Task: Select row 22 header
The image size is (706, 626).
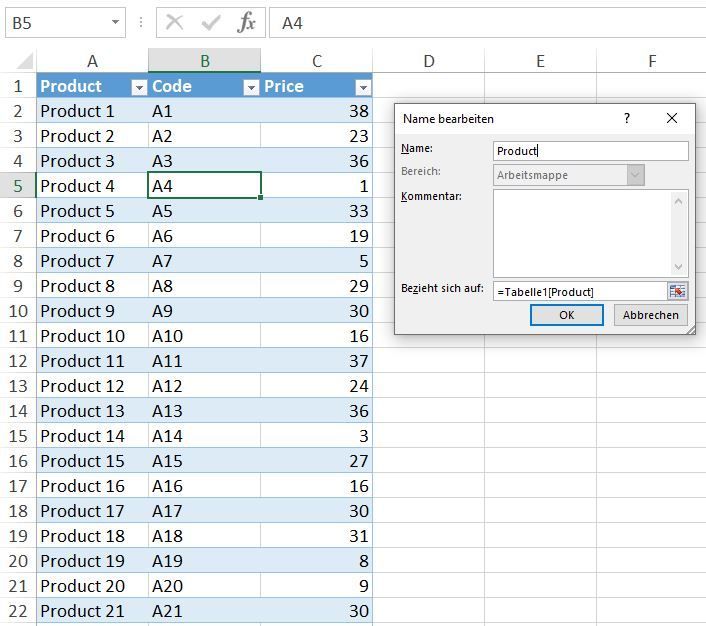Action: 18,611
